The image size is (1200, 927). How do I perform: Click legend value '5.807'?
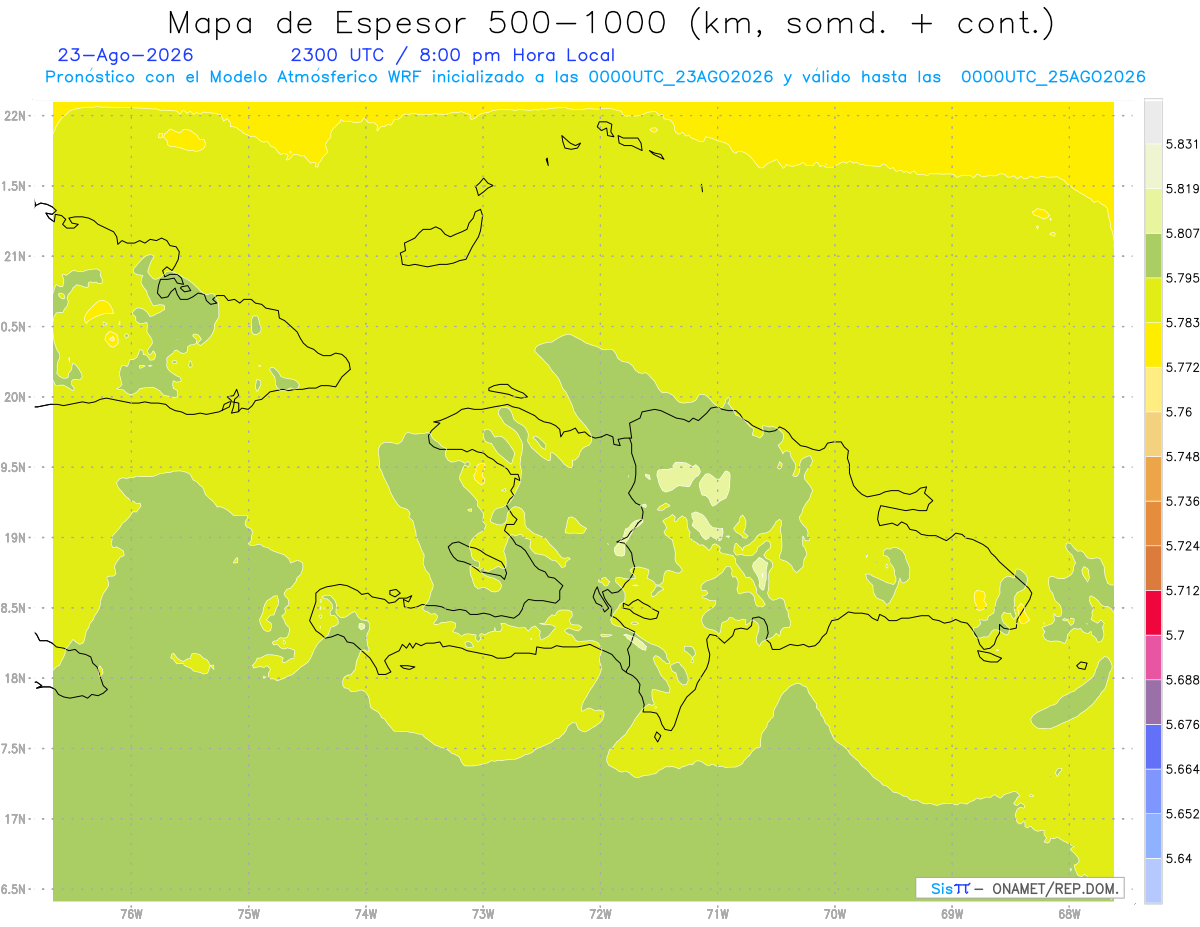[x=1184, y=233]
